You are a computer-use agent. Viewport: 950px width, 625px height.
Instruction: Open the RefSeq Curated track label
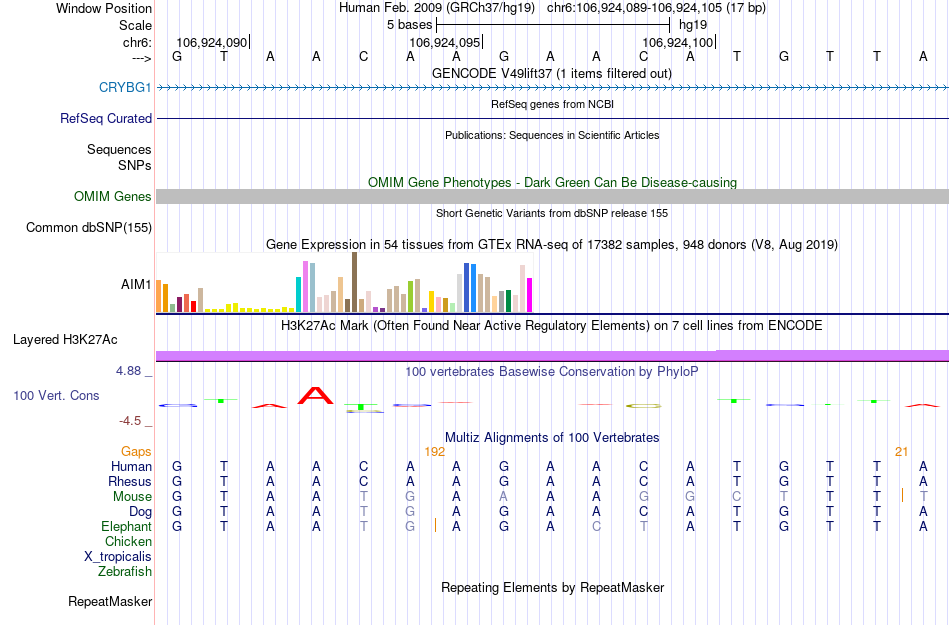pyautogui.click(x=105, y=118)
